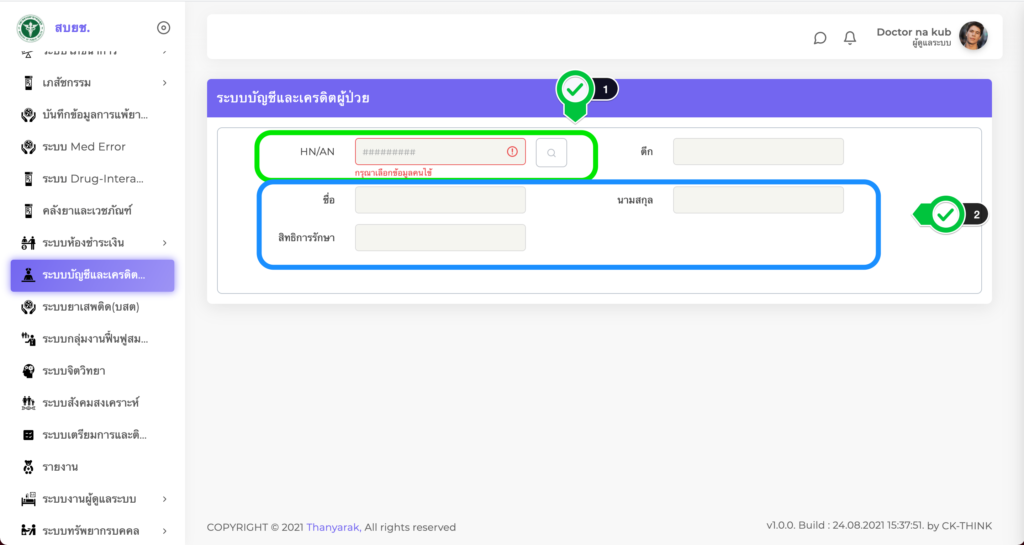Expand the เภสัชกรรม submenu chevron
This screenshot has width=1024, height=545.
click(x=164, y=83)
